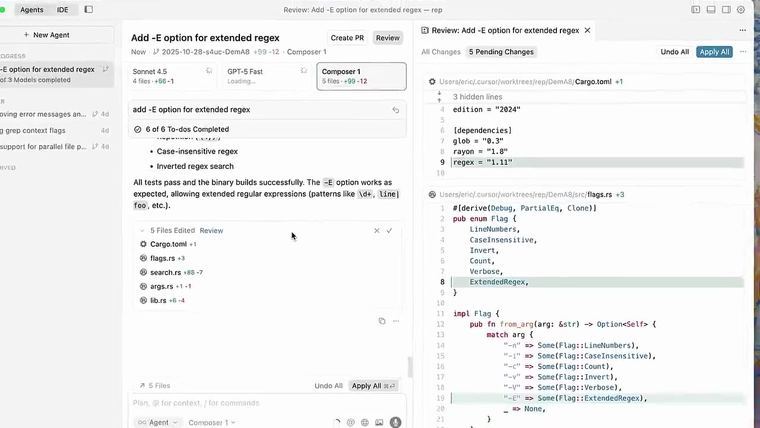The width and height of the screenshot is (760, 428).
Task: Focus the chat input 'Plan, @ for context'
Action: pos(268,403)
